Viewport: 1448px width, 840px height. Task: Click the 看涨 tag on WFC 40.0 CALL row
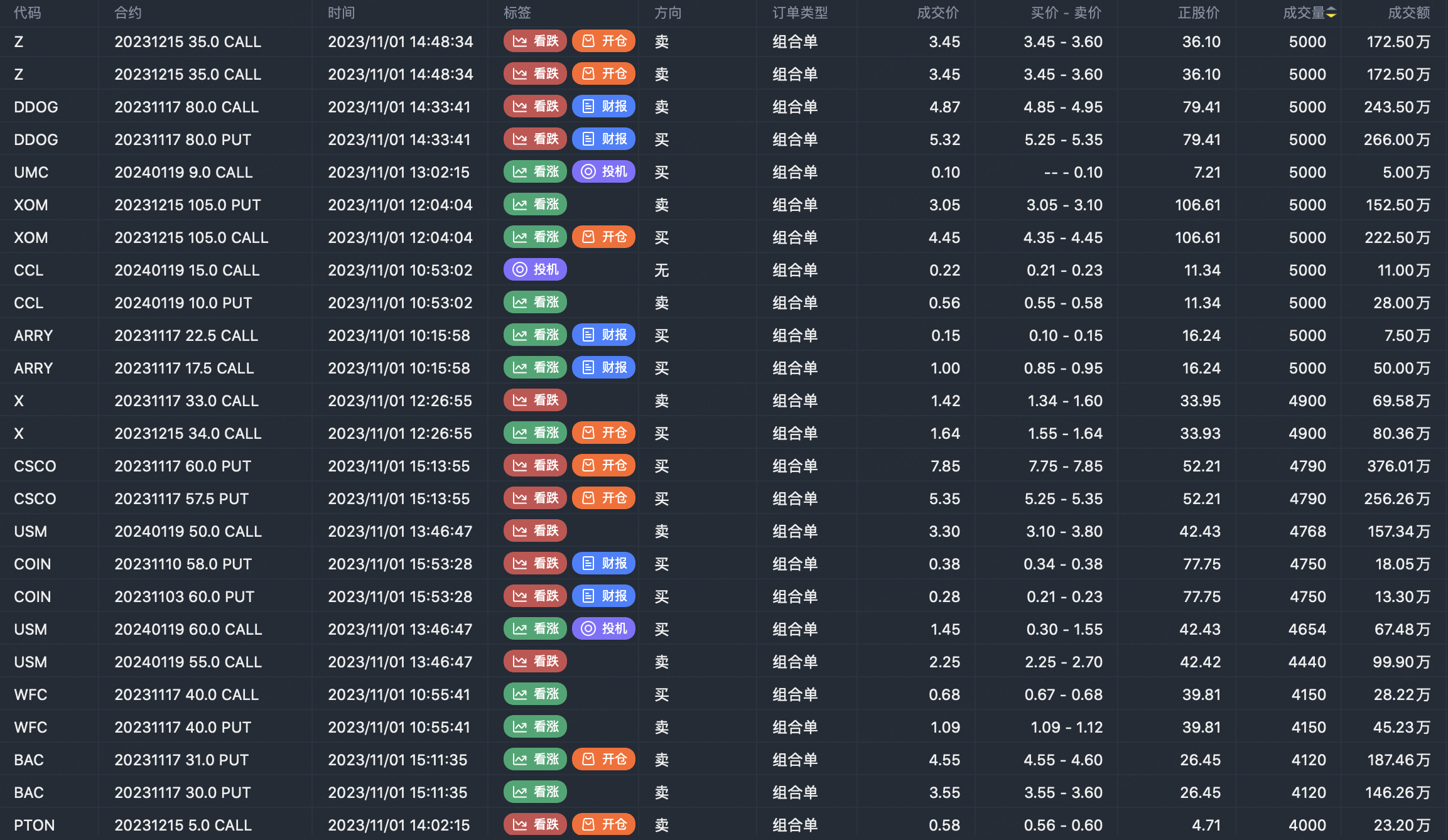pos(535,694)
